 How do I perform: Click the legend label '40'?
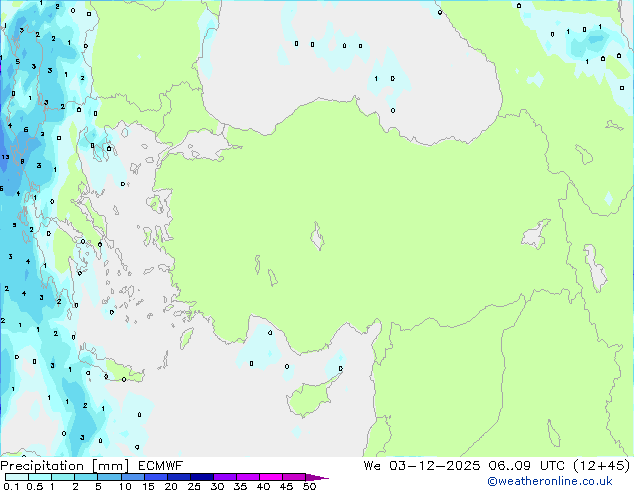coord(263,486)
